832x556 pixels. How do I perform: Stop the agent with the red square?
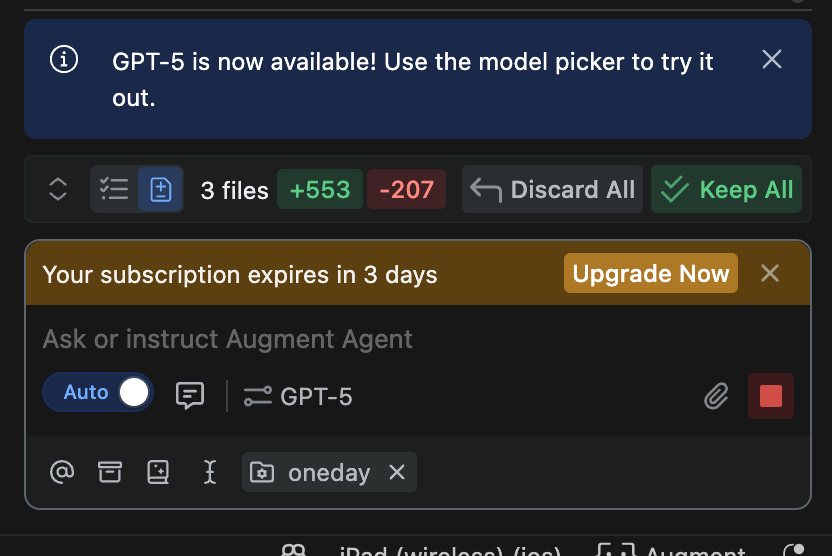771,396
